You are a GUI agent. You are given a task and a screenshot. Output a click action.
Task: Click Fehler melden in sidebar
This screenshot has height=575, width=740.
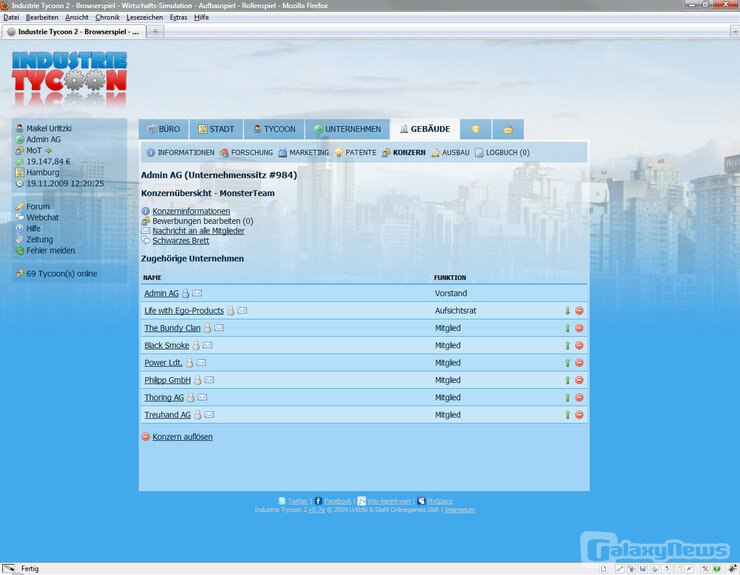pyautogui.click(x=50, y=250)
